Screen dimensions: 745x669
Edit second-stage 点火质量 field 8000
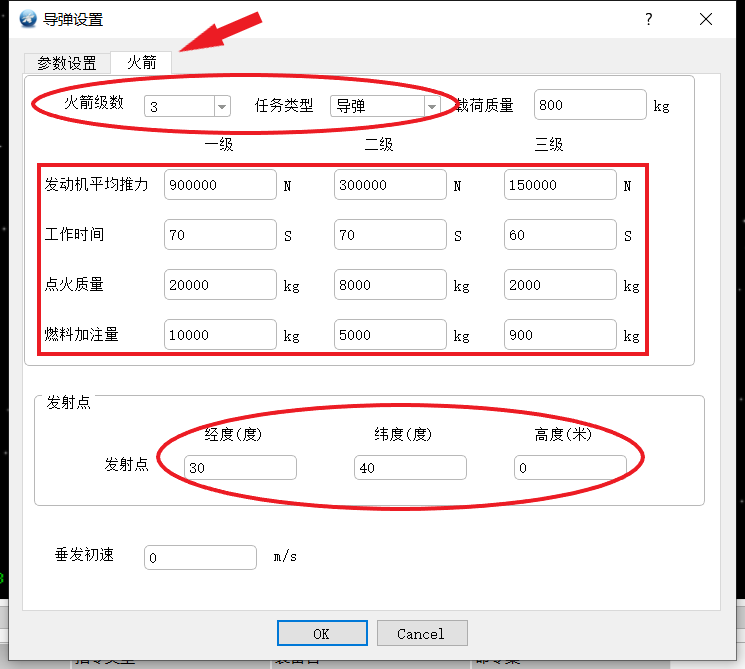click(390, 285)
